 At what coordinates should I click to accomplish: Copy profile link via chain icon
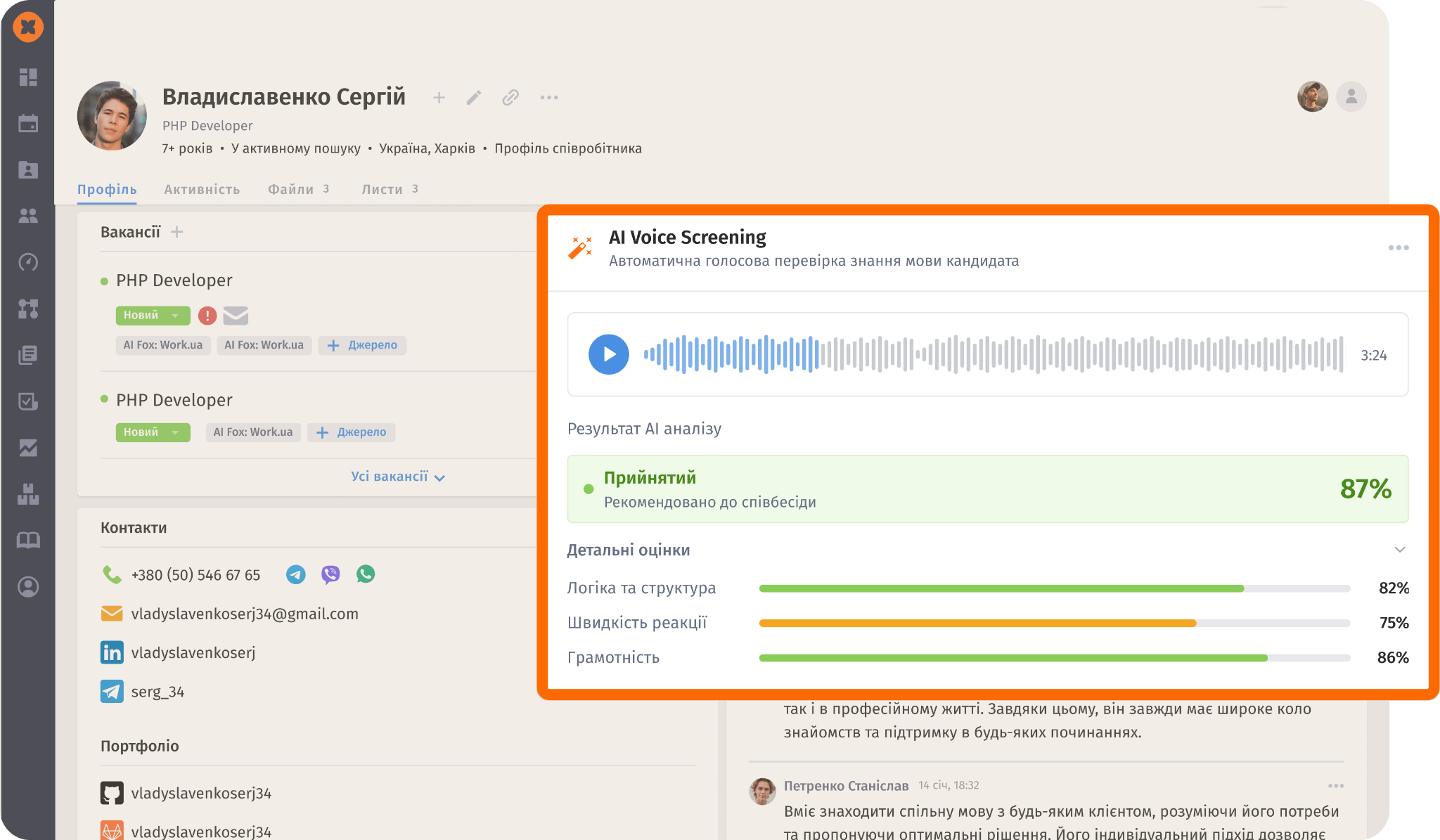[x=510, y=98]
